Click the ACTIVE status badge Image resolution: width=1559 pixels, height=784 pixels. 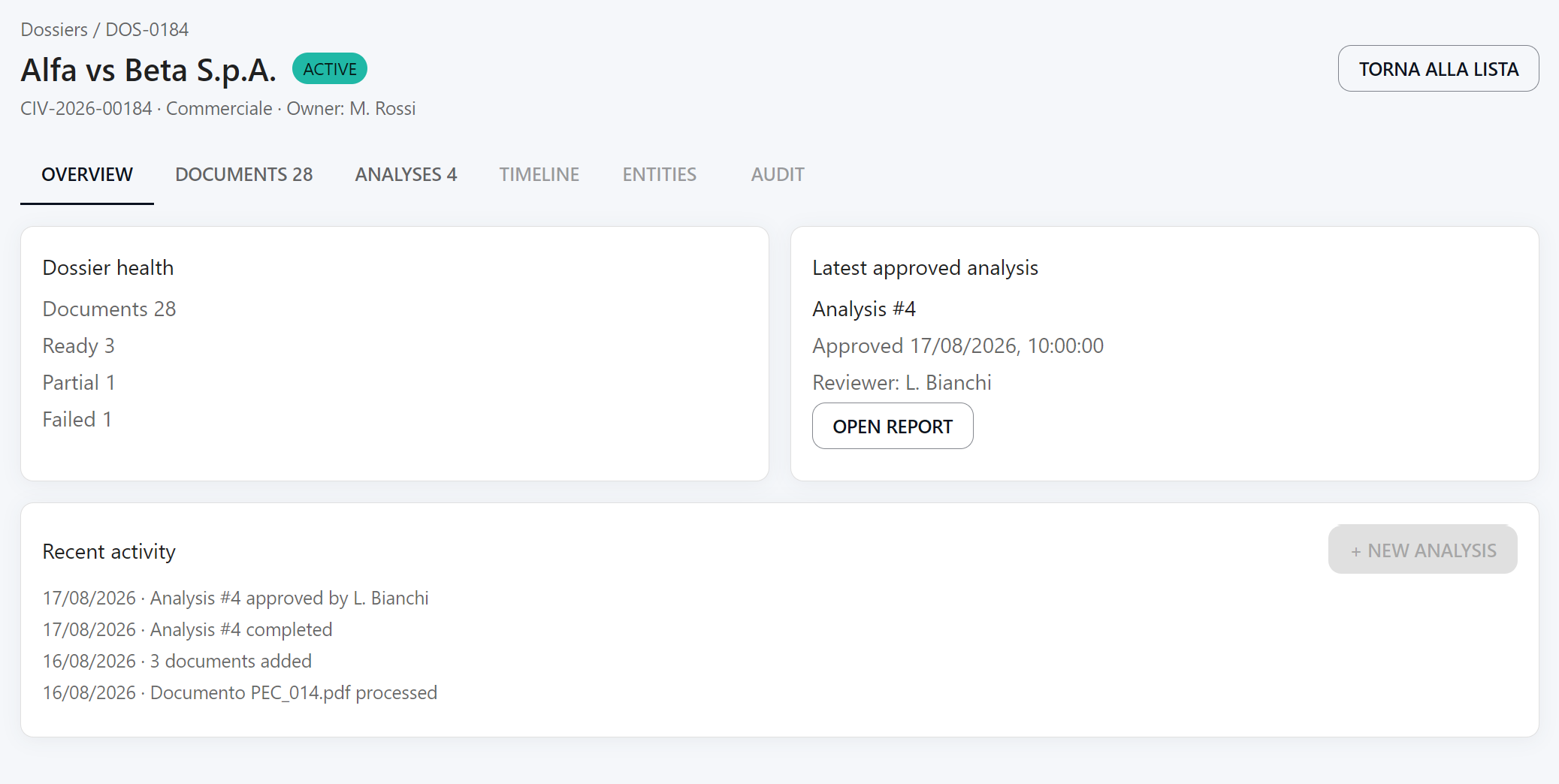pyautogui.click(x=330, y=69)
